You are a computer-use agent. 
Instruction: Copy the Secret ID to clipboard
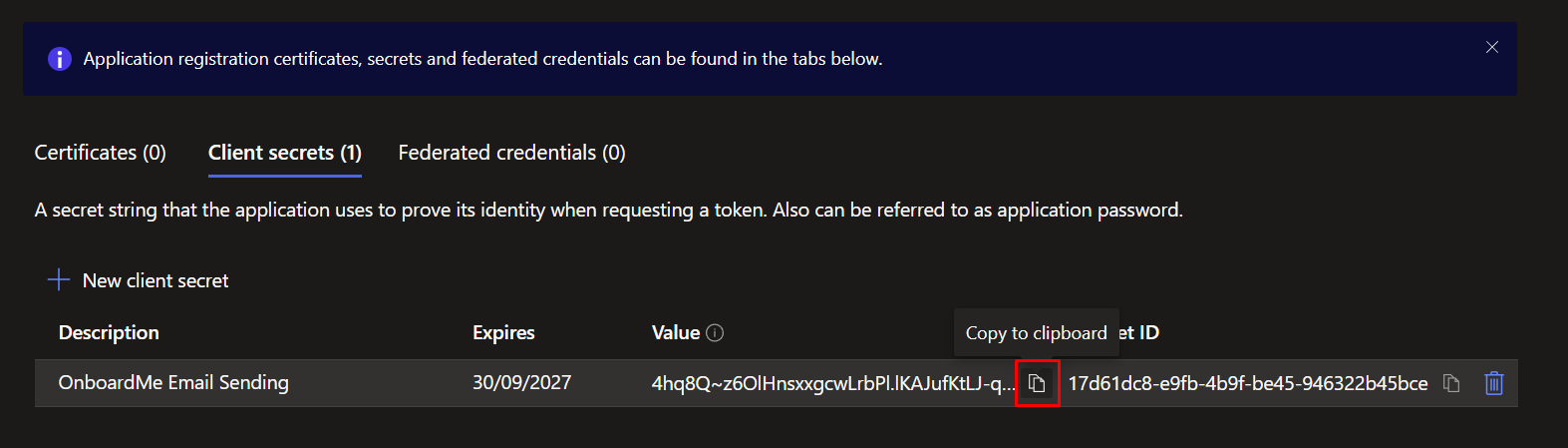coord(1451,383)
